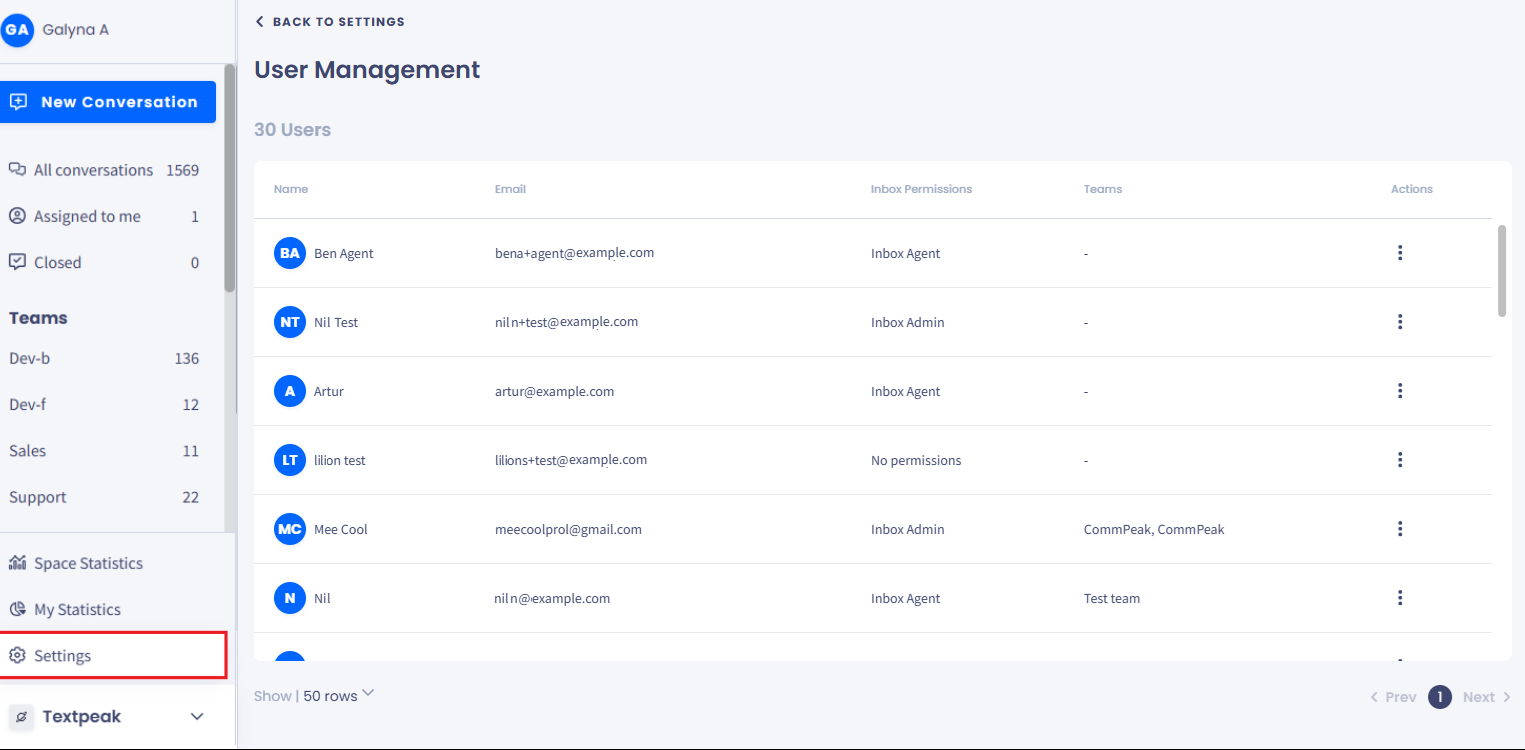Click Inbox Agent for Ben Agent
1525x750 pixels.
pos(906,253)
